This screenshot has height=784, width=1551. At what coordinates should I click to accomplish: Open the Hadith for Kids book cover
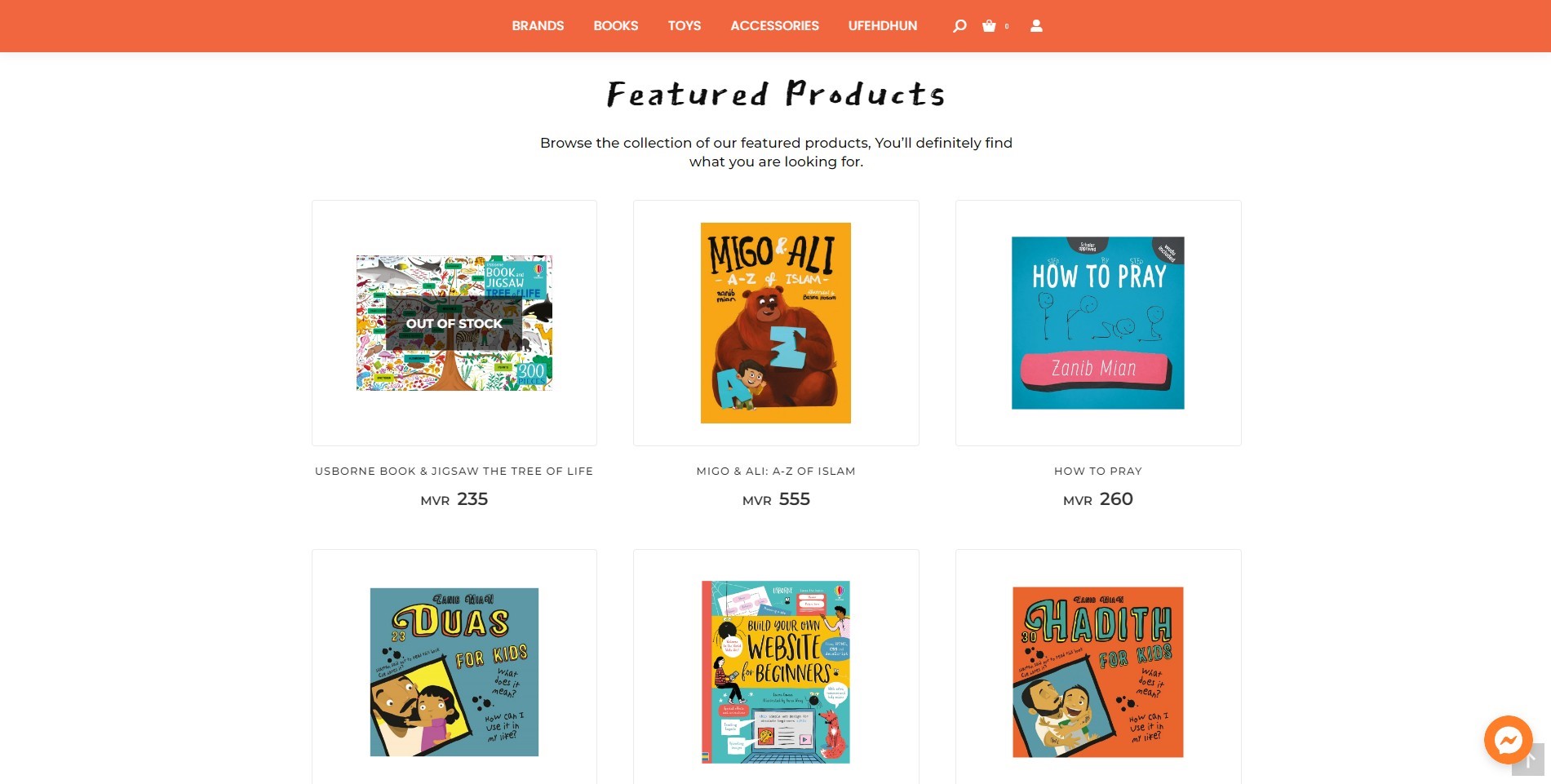[1098, 672]
